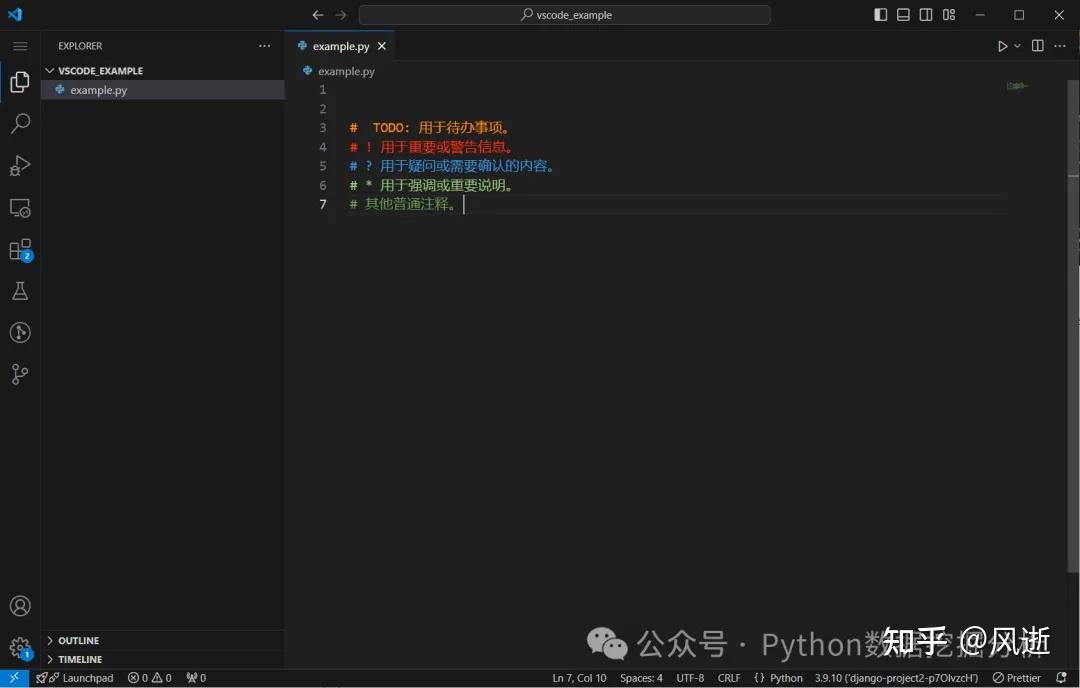Open Explorer Views and More Actions ellipsis
This screenshot has width=1080, height=688.
(264, 46)
